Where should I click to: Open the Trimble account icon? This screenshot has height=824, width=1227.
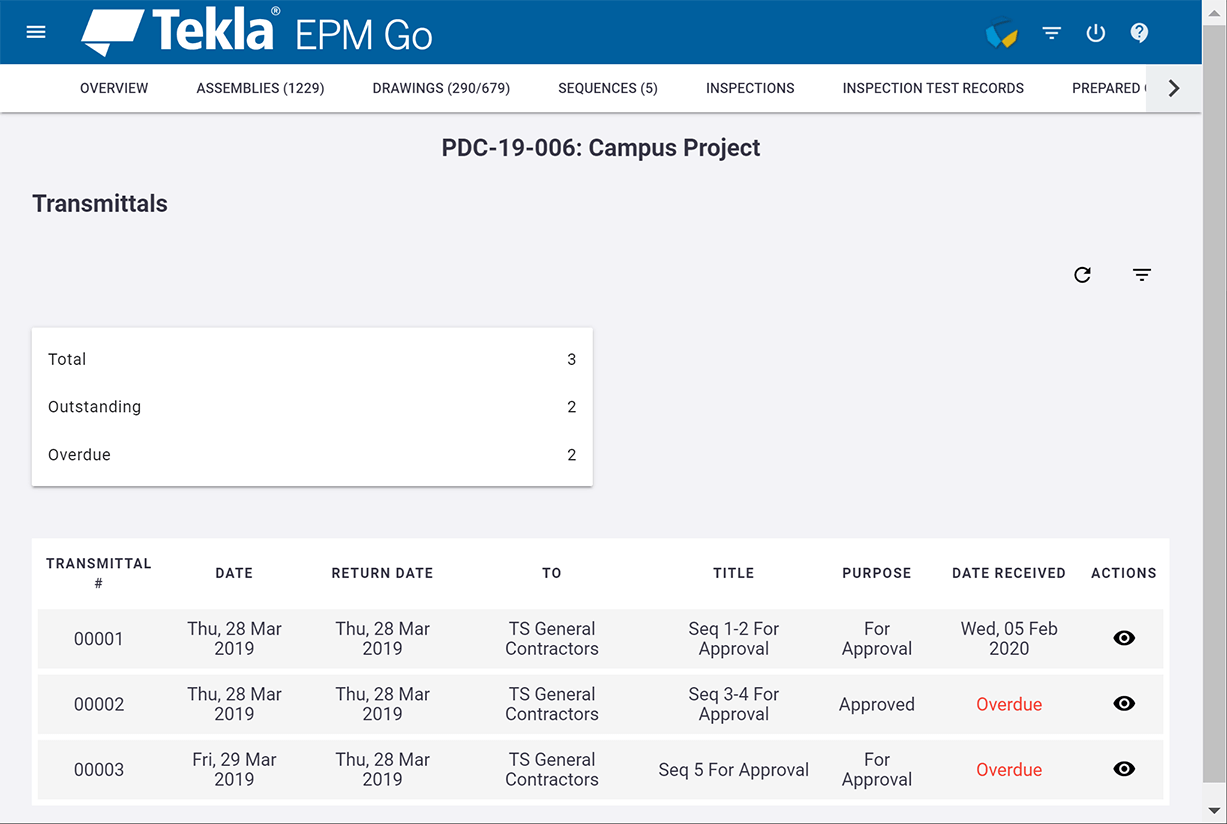[x=1002, y=33]
